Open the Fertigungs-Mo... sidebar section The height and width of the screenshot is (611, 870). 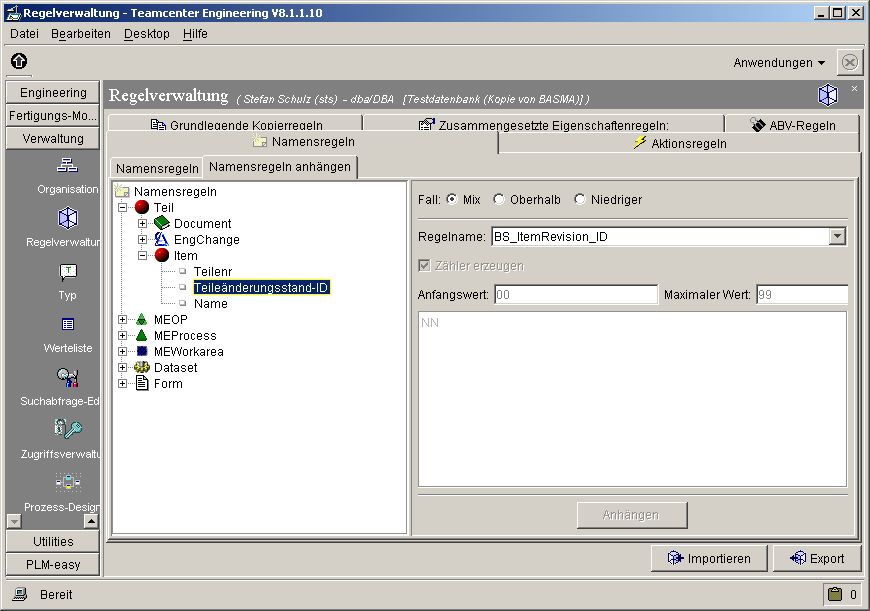coord(53,115)
